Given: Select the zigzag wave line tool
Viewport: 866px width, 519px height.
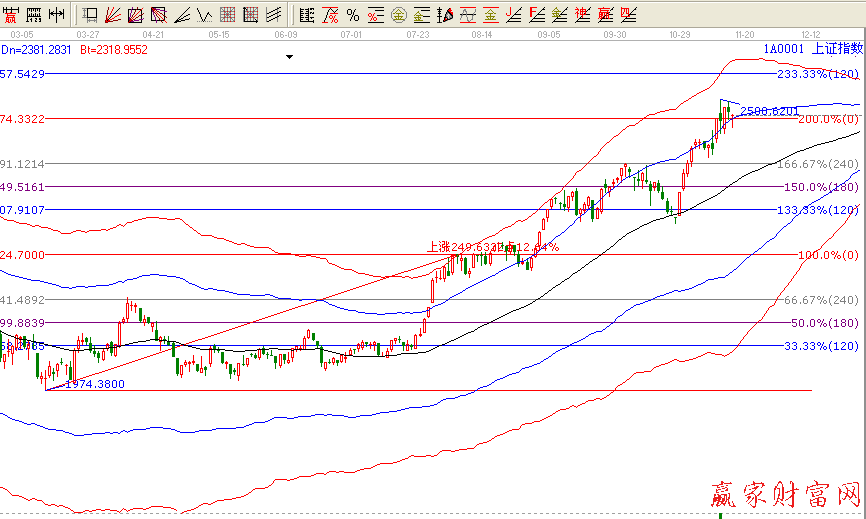Looking at the screenshot, I should 204,14.
